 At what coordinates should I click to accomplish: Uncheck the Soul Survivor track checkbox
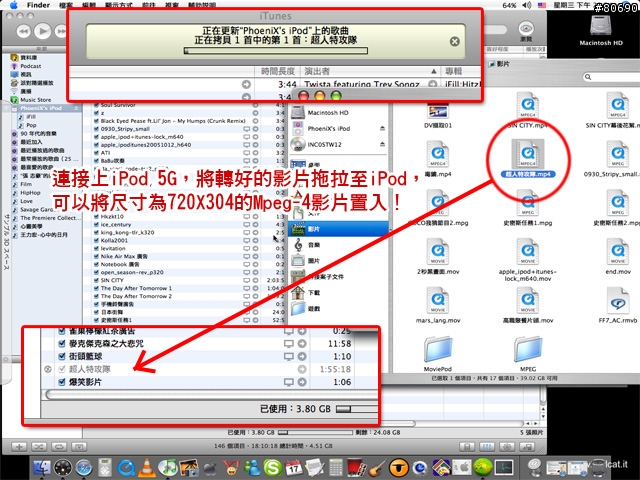[x=96, y=105]
